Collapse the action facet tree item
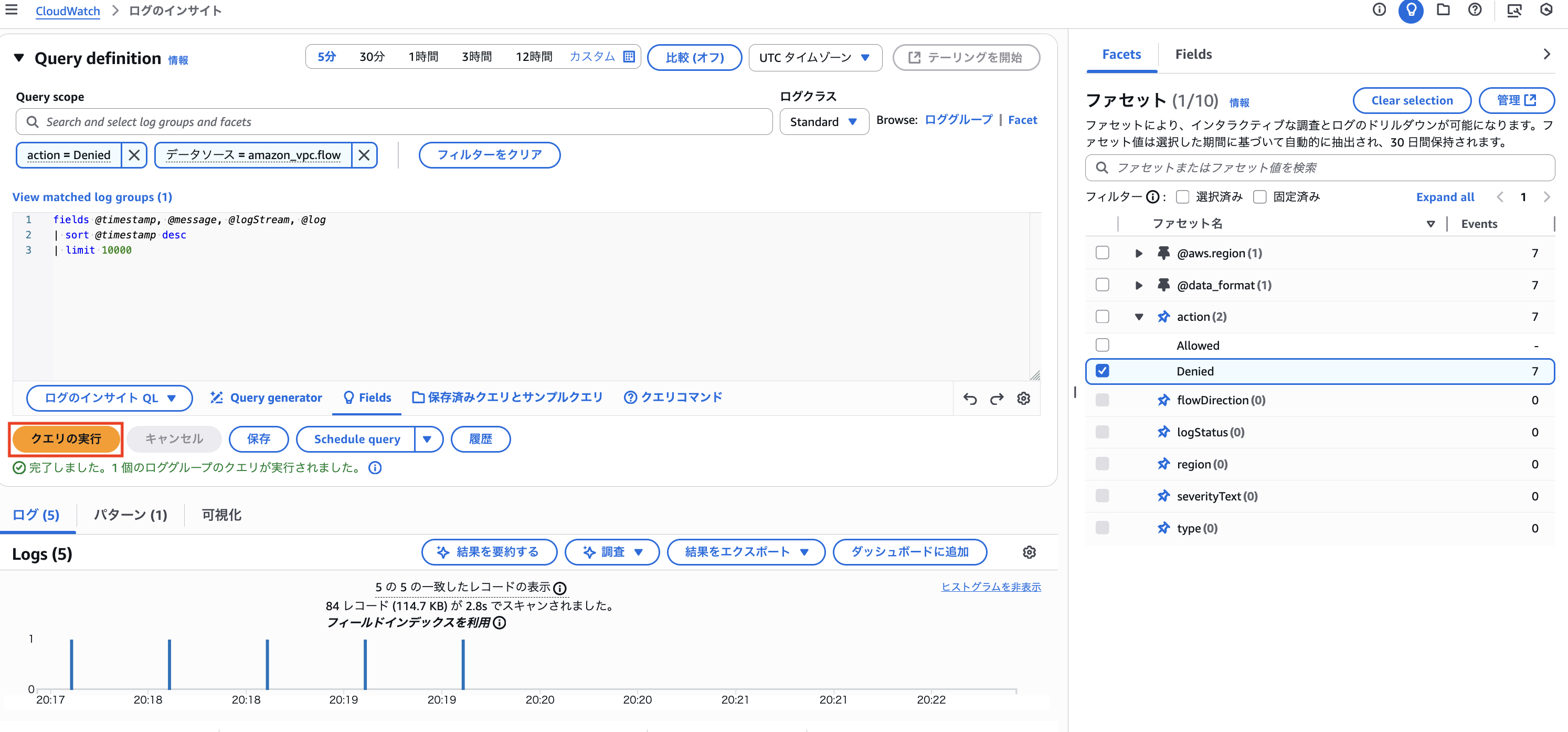 pyautogui.click(x=1138, y=317)
